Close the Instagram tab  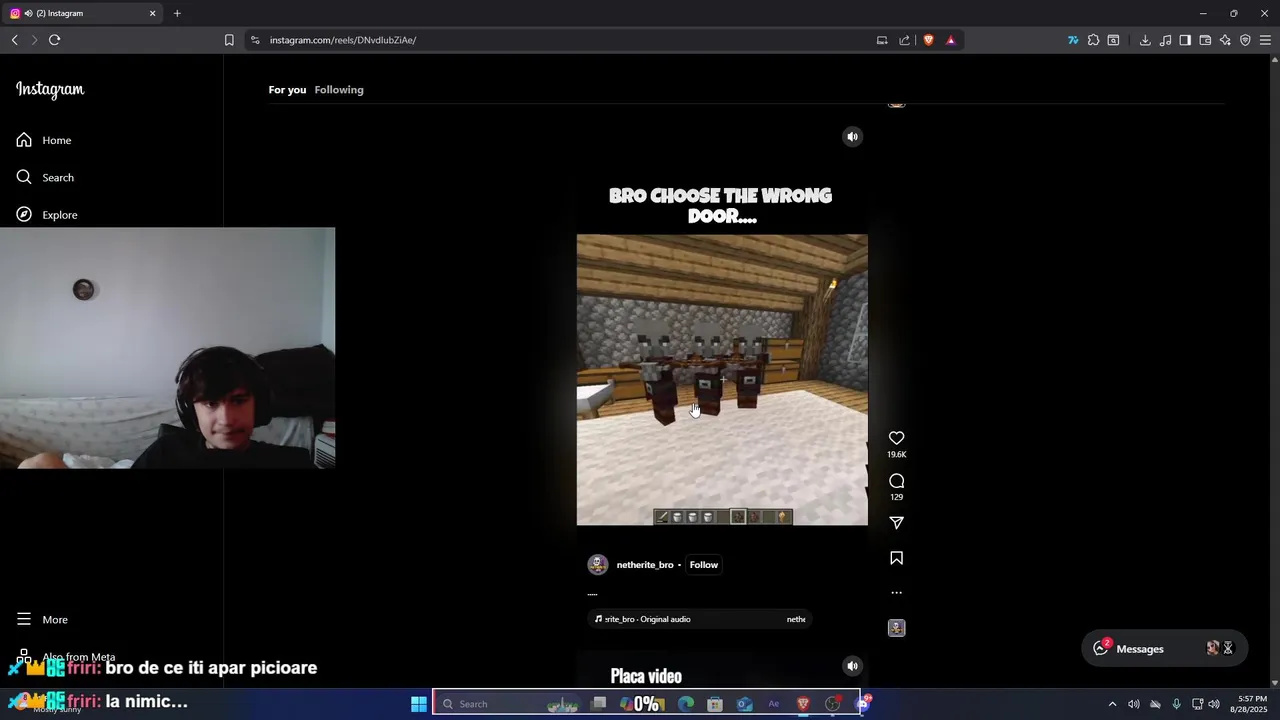(x=153, y=13)
